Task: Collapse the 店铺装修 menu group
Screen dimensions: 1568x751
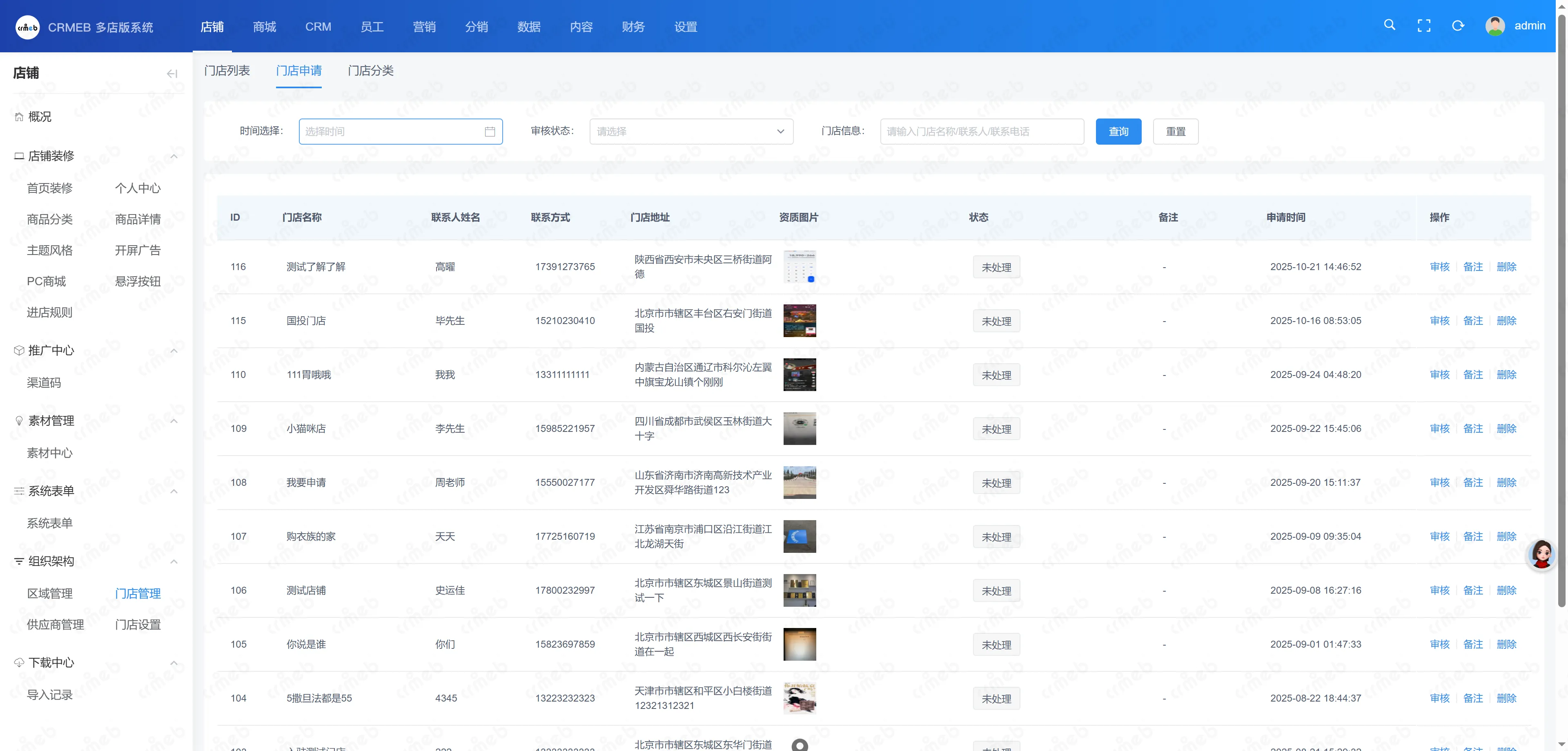Action: pyautogui.click(x=174, y=156)
